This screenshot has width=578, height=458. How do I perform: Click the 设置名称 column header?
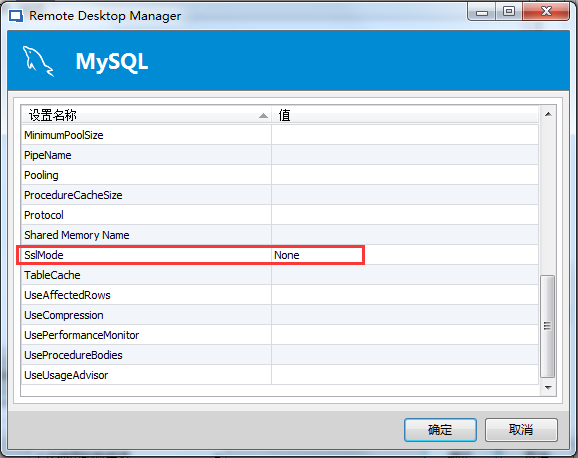tap(146, 115)
